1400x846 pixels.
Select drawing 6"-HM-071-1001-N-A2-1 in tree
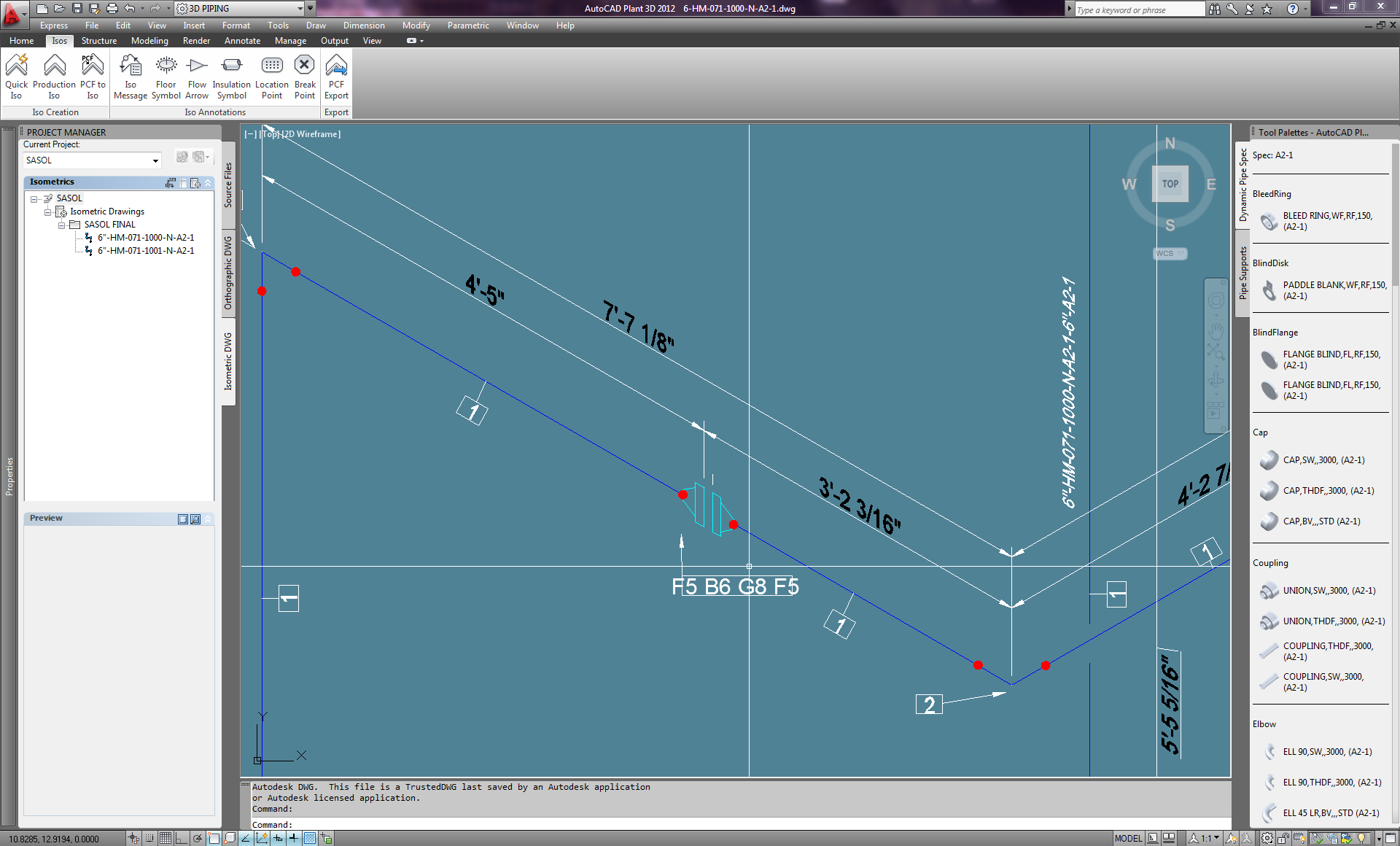145,250
